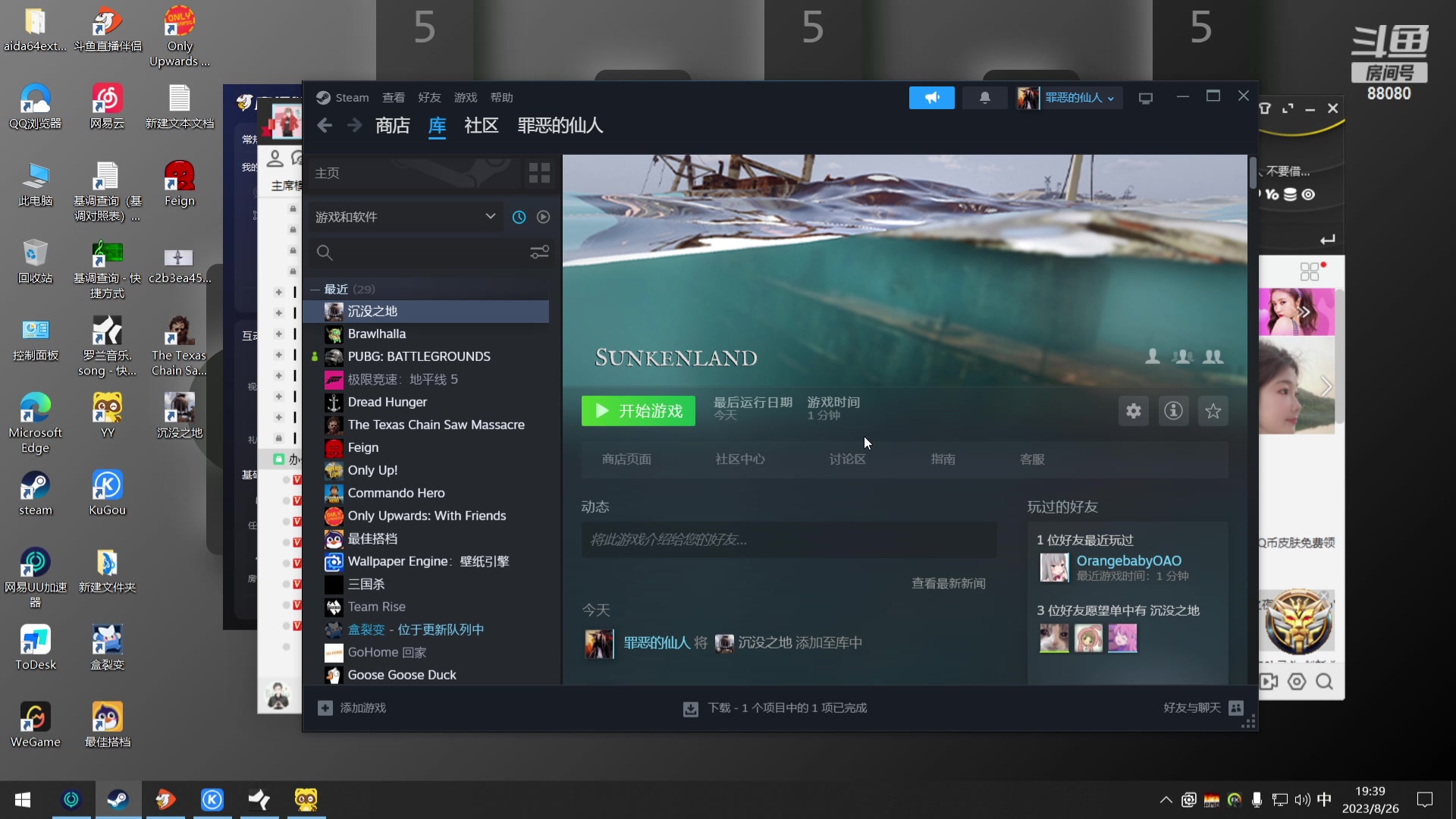
Task: Select Goose Goose Duck in the library
Action: tap(425, 676)
